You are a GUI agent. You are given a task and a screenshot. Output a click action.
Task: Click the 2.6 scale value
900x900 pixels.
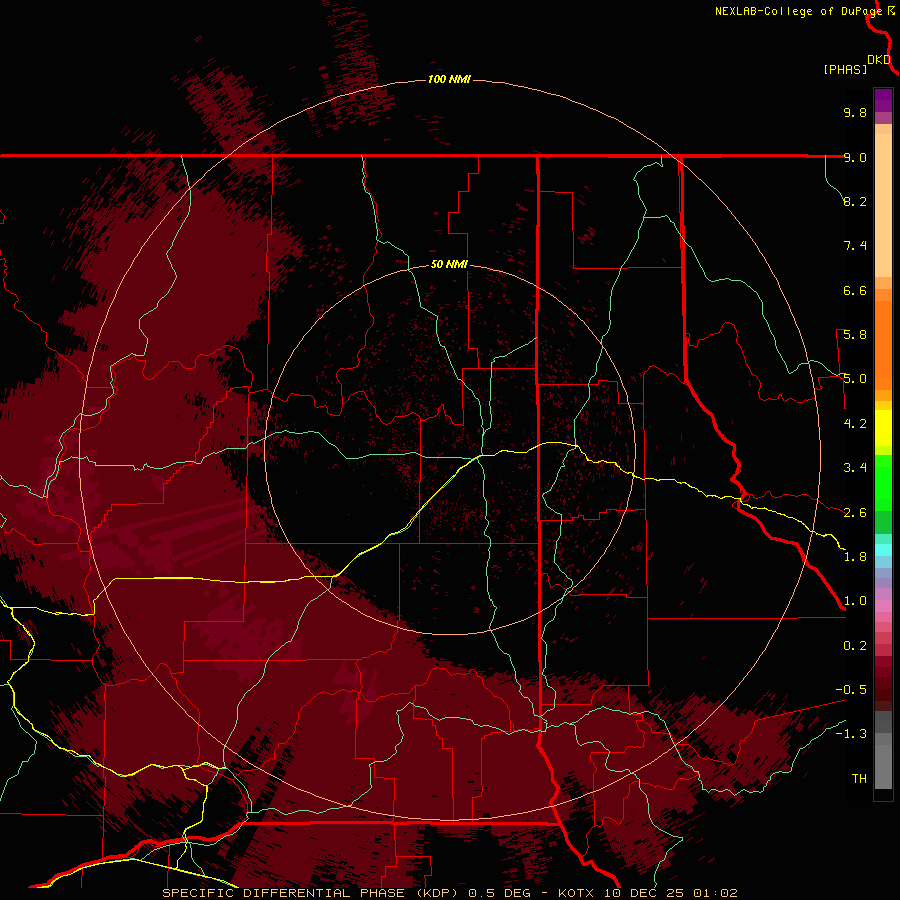pos(855,513)
